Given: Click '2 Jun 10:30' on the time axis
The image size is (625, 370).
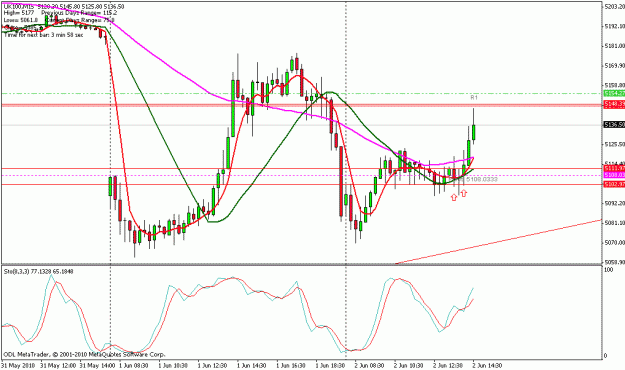Looking at the screenshot, I should pos(409,365).
